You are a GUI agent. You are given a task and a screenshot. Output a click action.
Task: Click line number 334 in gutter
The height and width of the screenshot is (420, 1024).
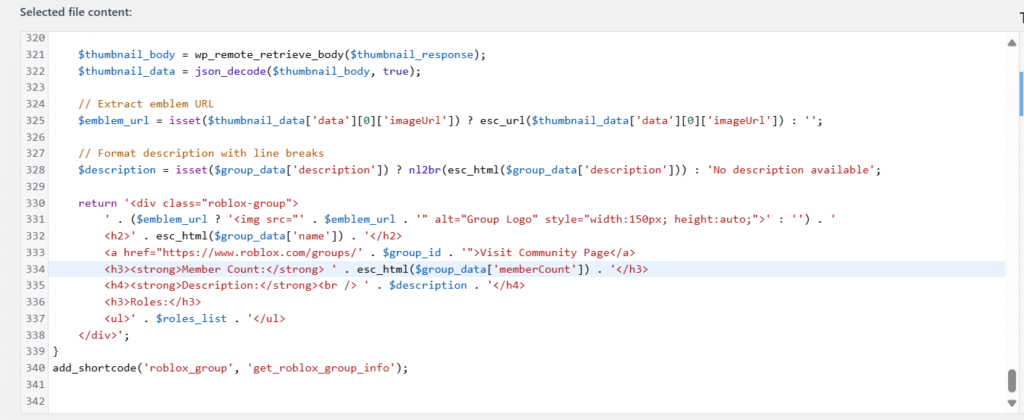click(x=35, y=269)
